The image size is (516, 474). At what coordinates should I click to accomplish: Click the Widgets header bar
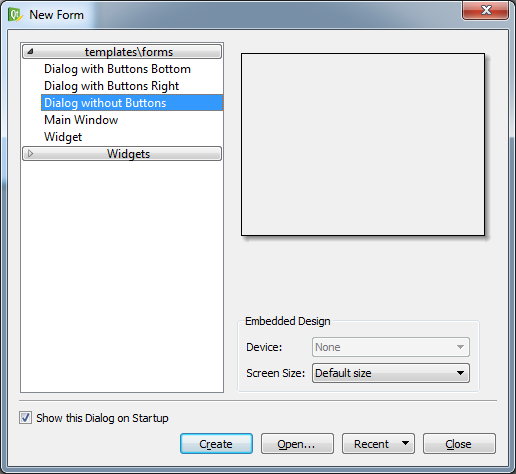[x=122, y=154]
